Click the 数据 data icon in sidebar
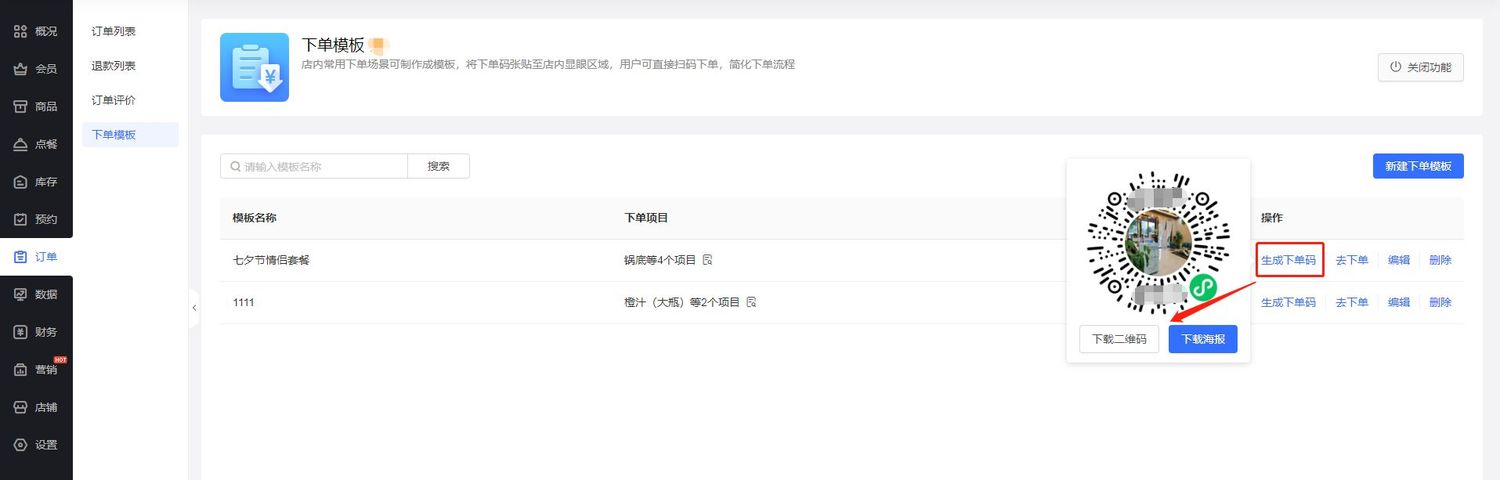 tap(20, 294)
